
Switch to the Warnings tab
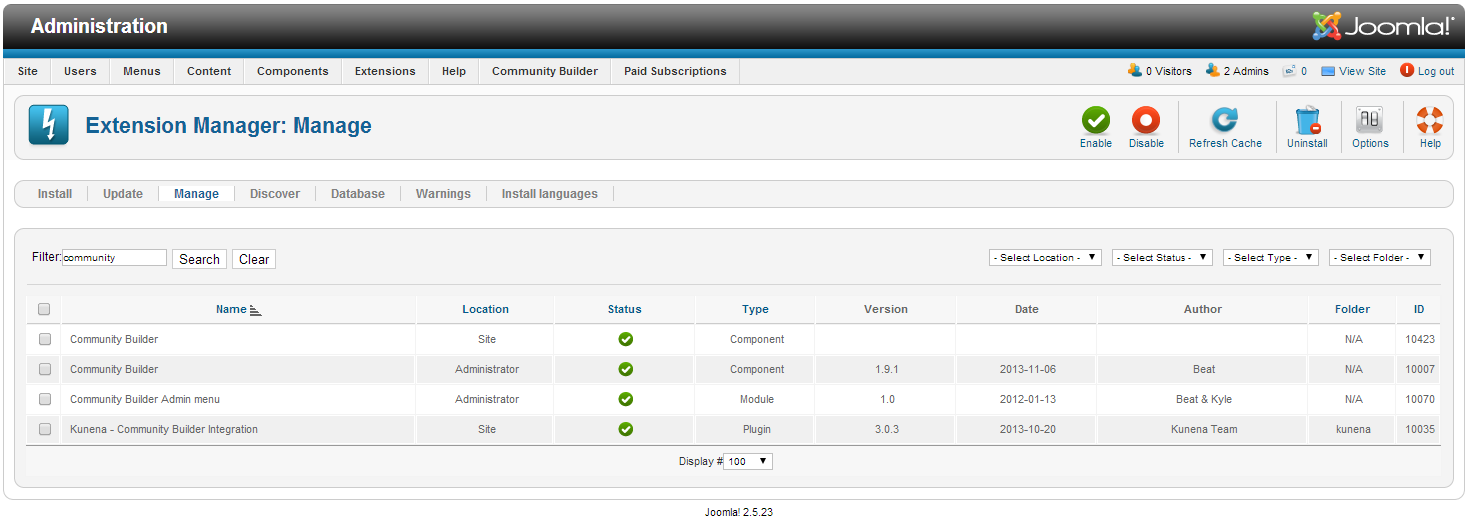(x=443, y=194)
